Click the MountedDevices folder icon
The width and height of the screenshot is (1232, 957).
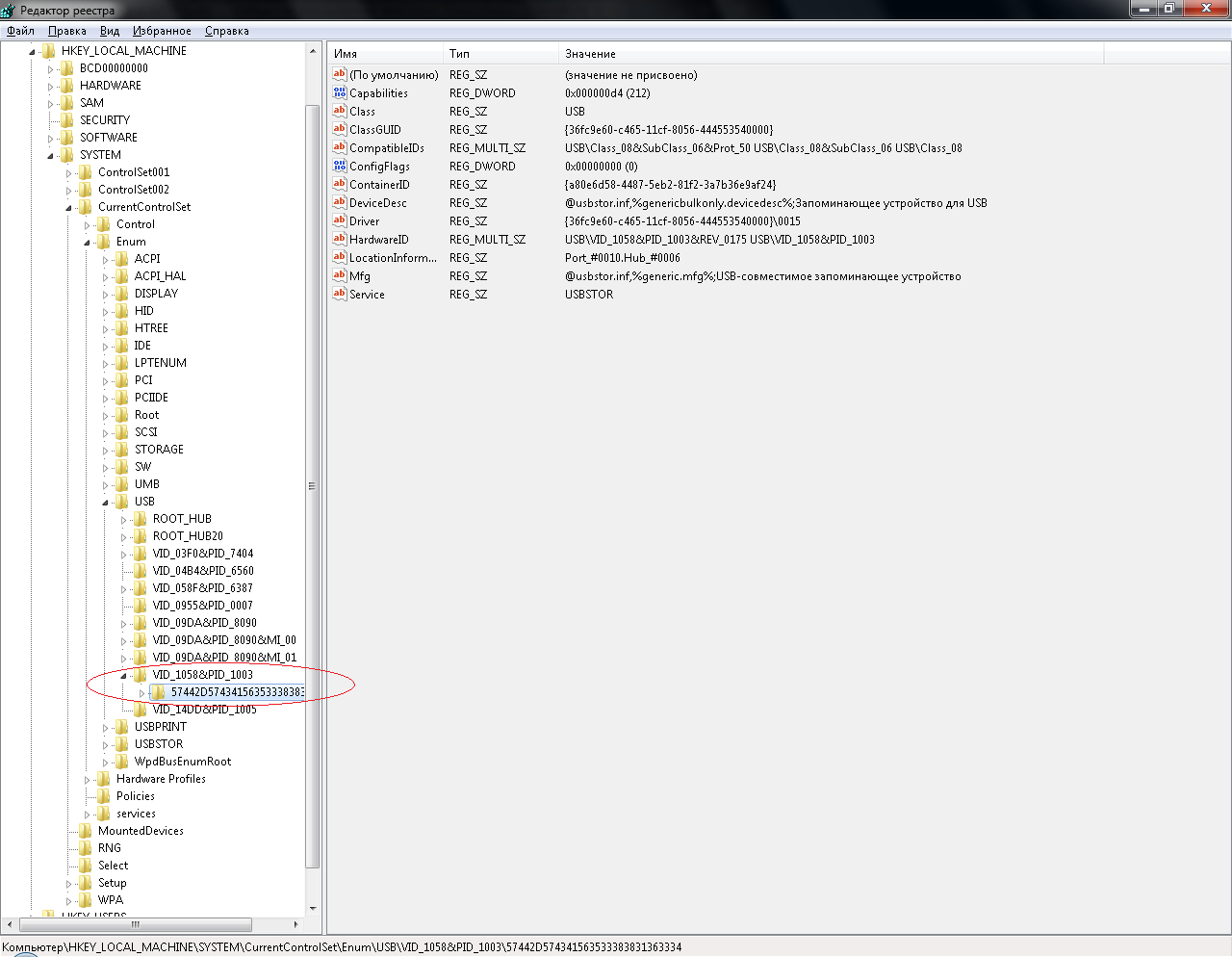[86, 831]
